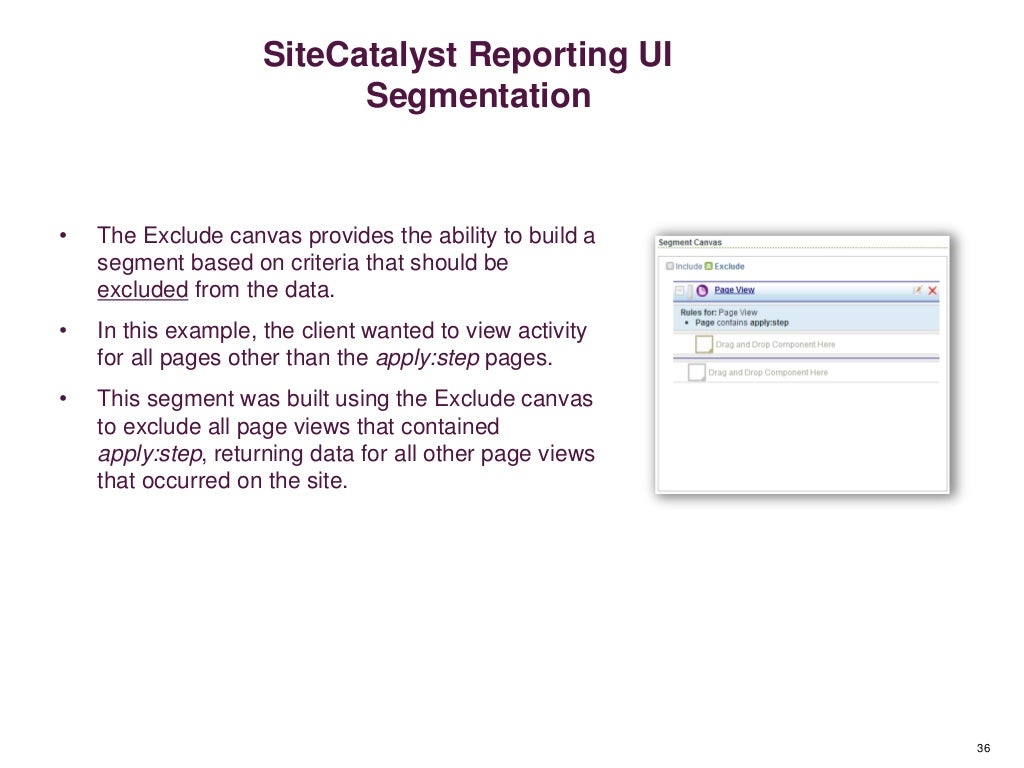
Task: Select the Exclude canvas tab
Action: (724, 266)
